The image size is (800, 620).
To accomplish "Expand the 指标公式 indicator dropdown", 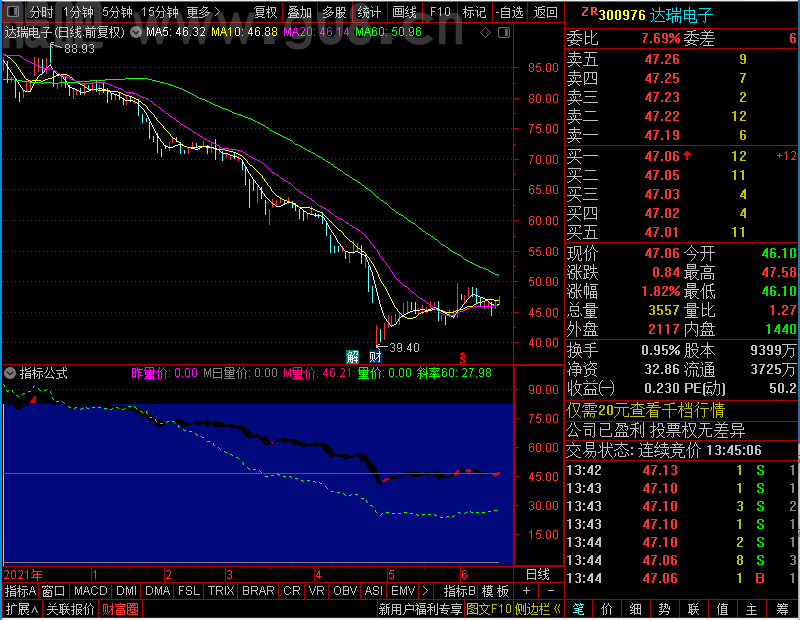I will click(10, 373).
